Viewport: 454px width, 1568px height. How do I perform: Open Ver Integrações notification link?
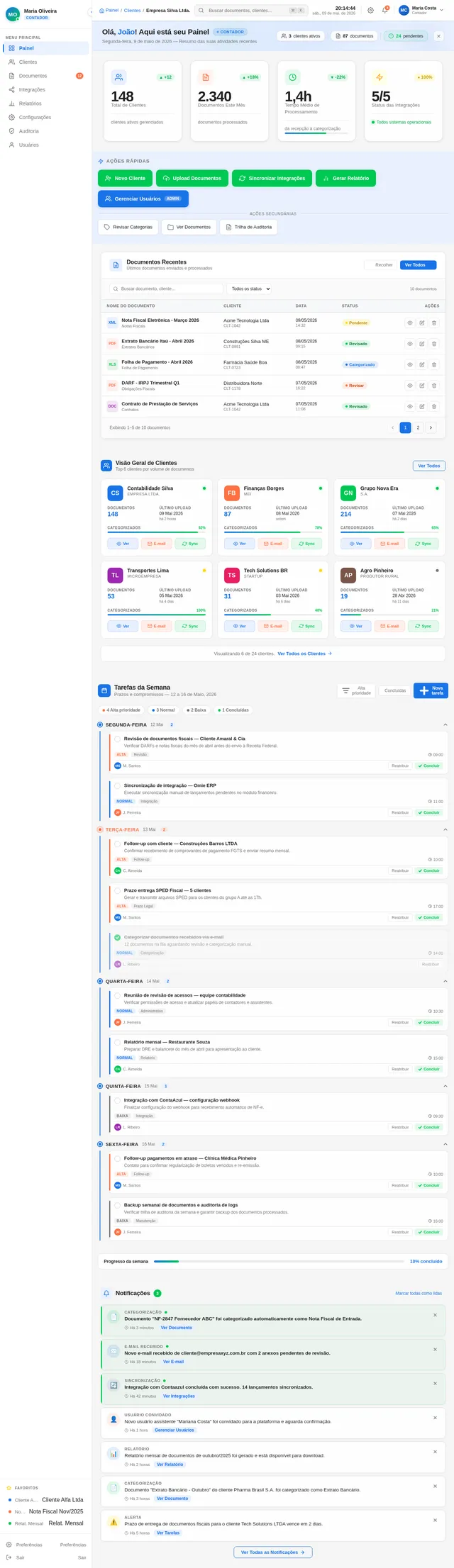click(x=179, y=1396)
